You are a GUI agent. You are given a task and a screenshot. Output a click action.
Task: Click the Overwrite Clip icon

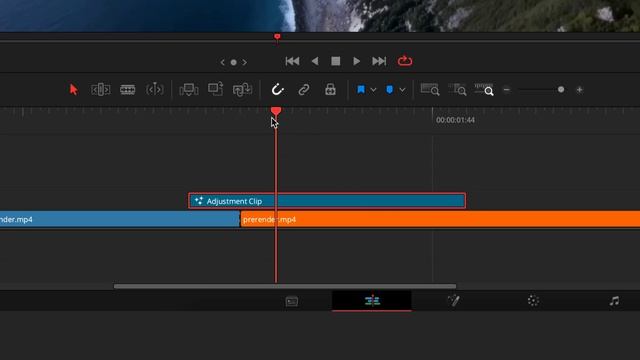[x=216, y=89]
